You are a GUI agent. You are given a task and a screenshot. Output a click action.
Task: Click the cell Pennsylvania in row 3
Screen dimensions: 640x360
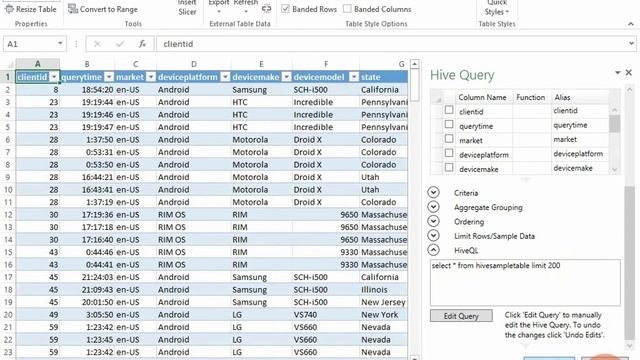pos(384,102)
